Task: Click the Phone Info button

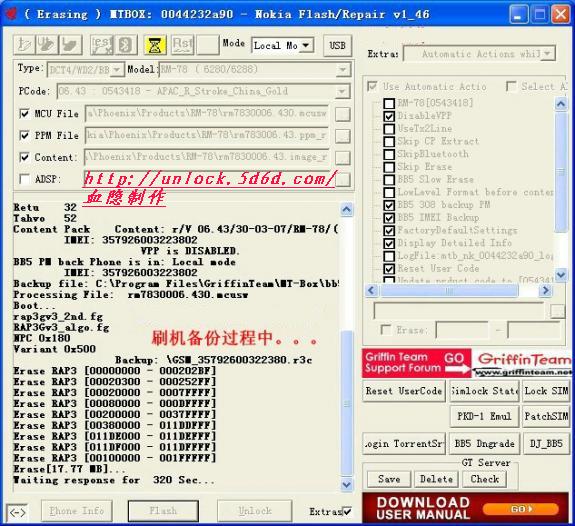Action: 77,511
